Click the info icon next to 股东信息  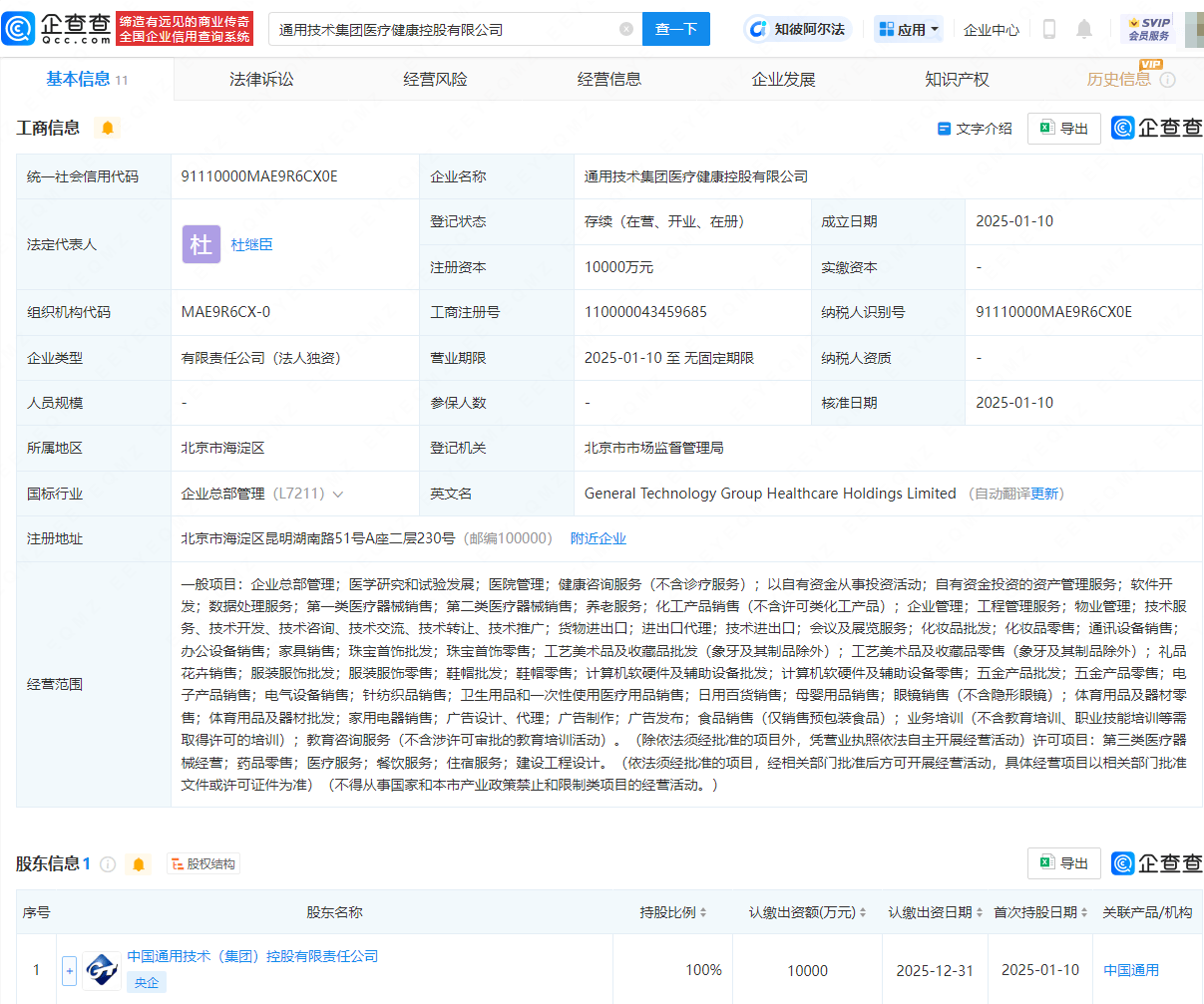[108, 864]
